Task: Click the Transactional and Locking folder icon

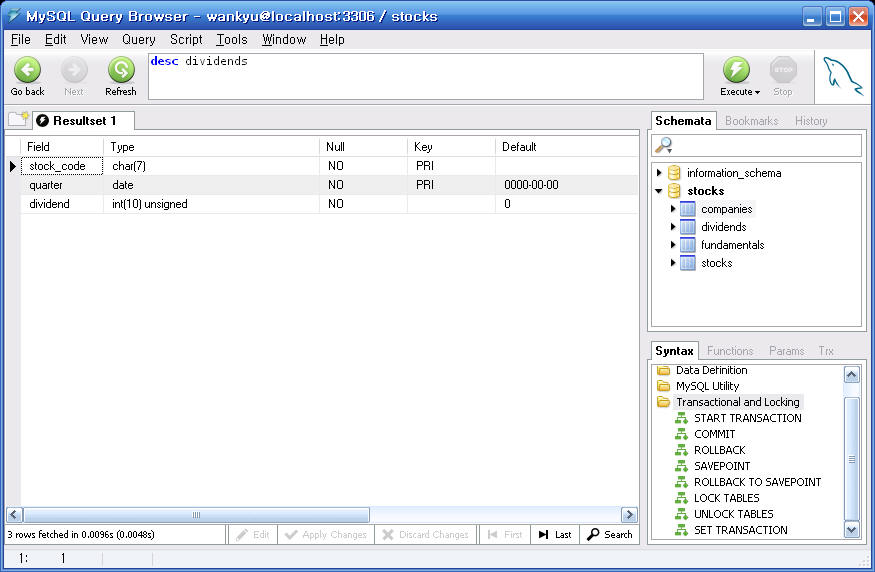Action: click(664, 402)
